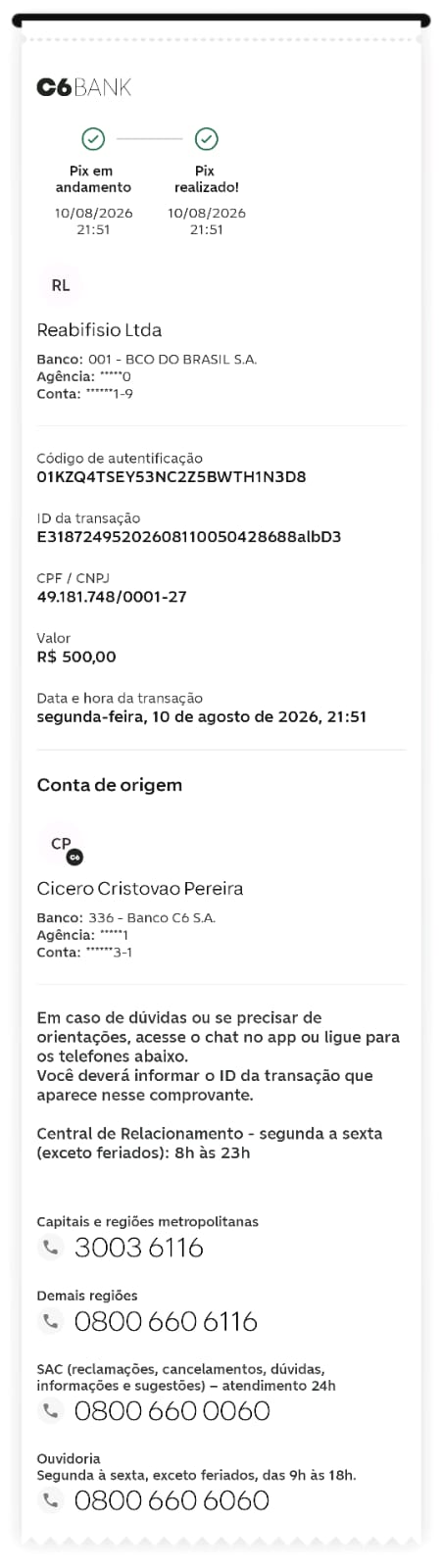Click the payer name Cicero Cristovao Pereira
The image size is (443, 1568).
pos(140,889)
